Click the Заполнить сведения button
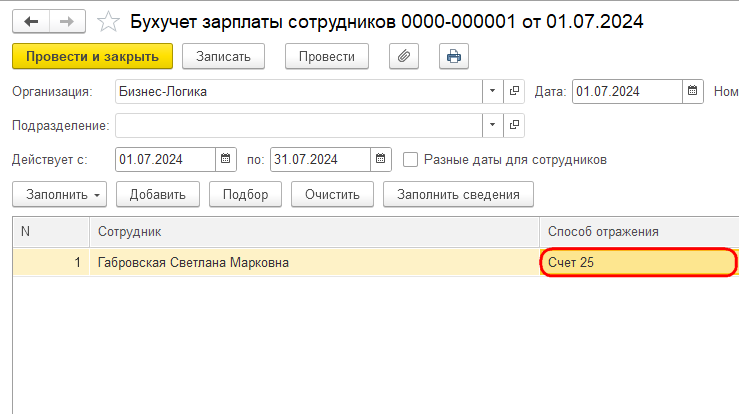This screenshot has width=739, height=414. pyautogui.click(x=458, y=194)
